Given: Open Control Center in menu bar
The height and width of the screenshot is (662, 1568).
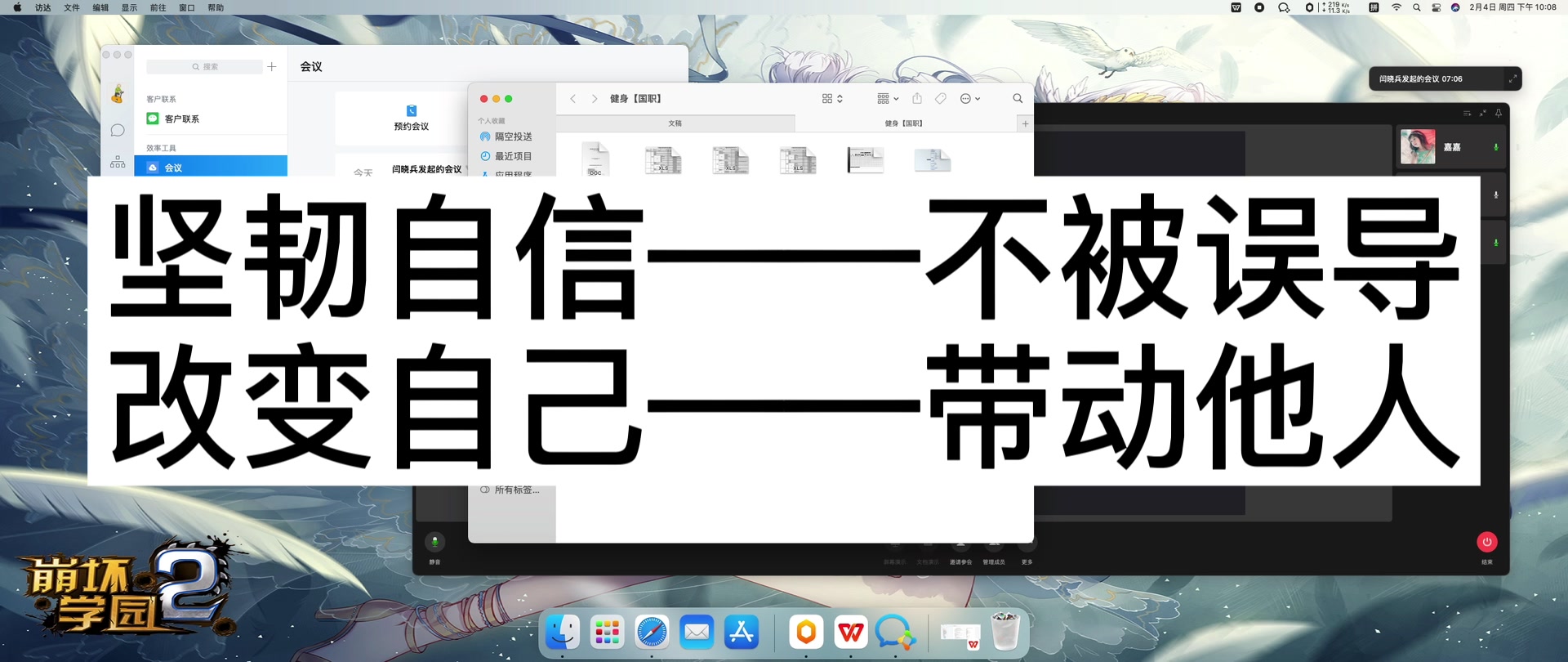Looking at the screenshot, I should point(1437,7).
